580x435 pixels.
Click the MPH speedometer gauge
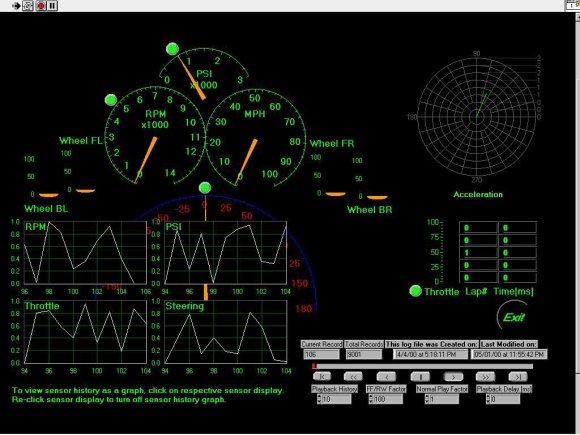pyautogui.click(x=256, y=137)
